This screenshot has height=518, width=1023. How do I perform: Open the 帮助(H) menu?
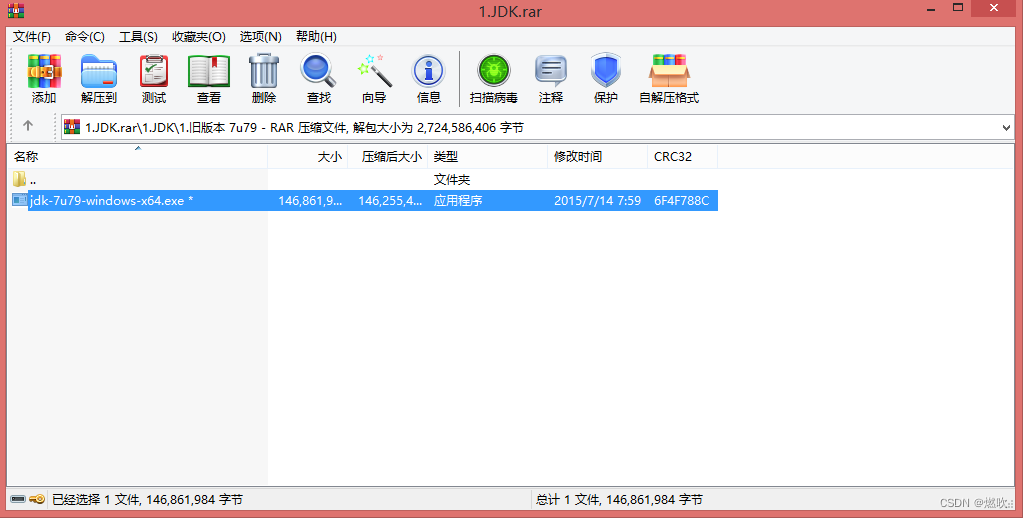click(316, 37)
